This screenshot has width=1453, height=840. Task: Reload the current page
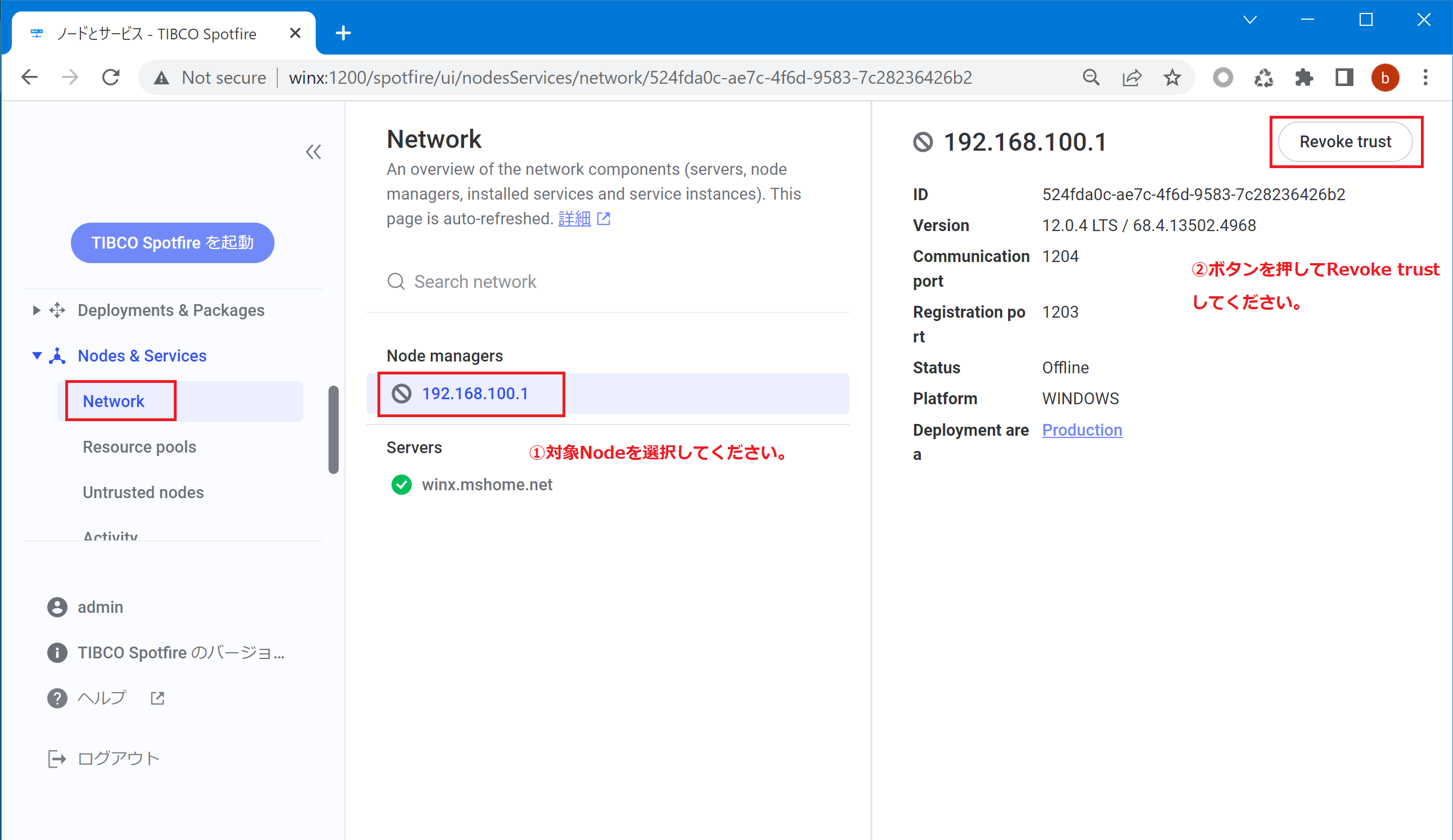point(110,77)
